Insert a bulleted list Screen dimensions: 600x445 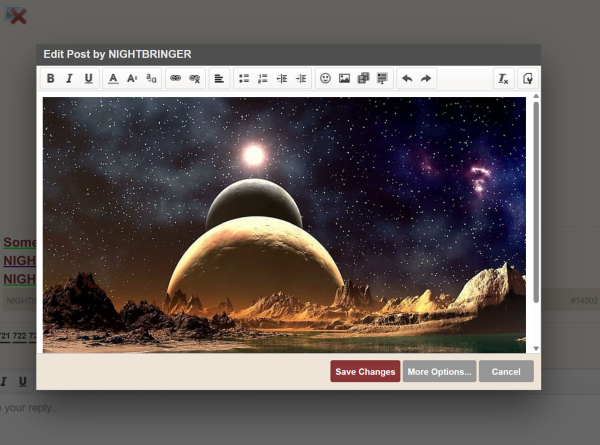click(244, 79)
